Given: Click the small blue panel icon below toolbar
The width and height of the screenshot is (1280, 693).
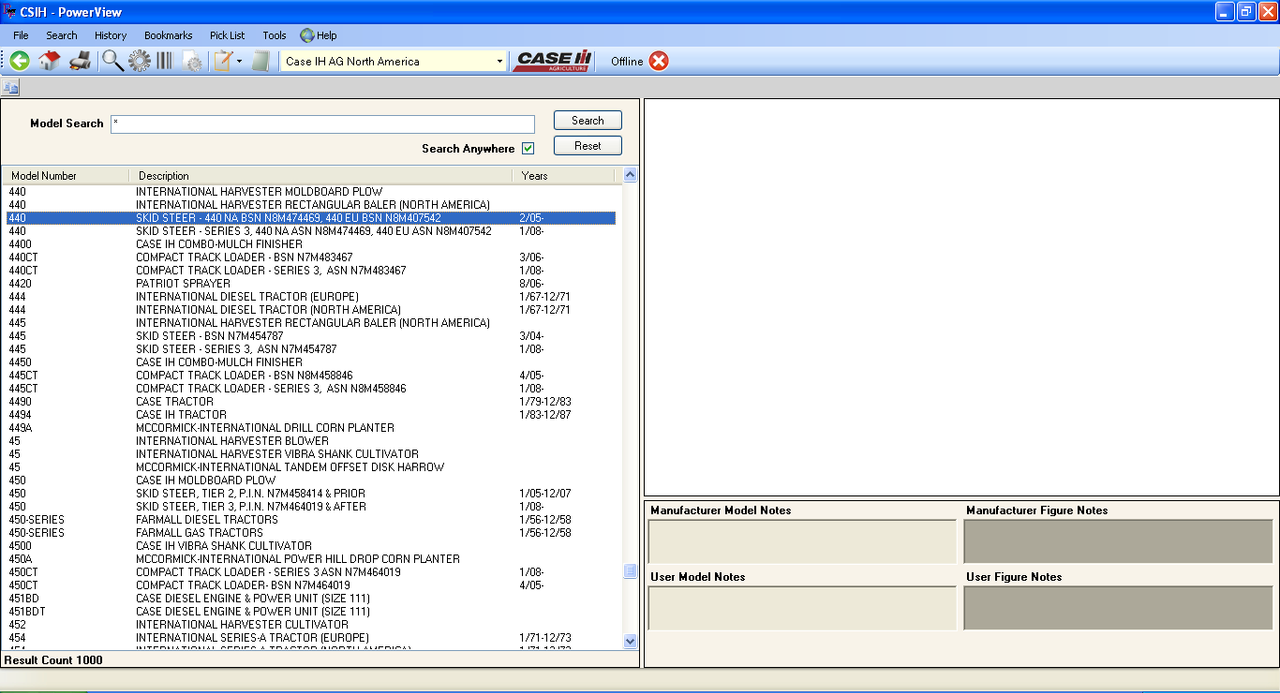Looking at the screenshot, I should pyautogui.click(x=11, y=88).
